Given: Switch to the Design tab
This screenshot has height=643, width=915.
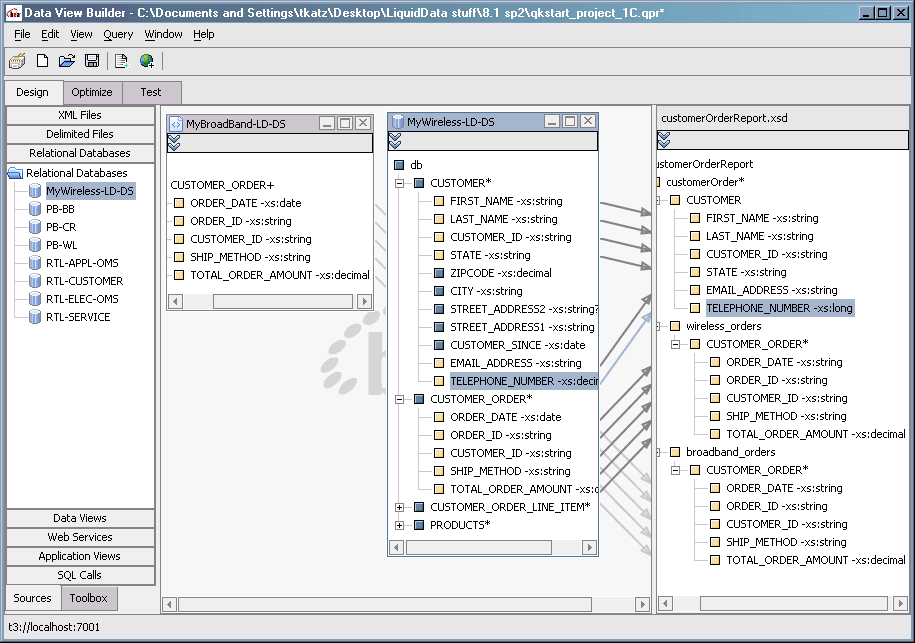Looking at the screenshot, I should click(x=33, y=92).
